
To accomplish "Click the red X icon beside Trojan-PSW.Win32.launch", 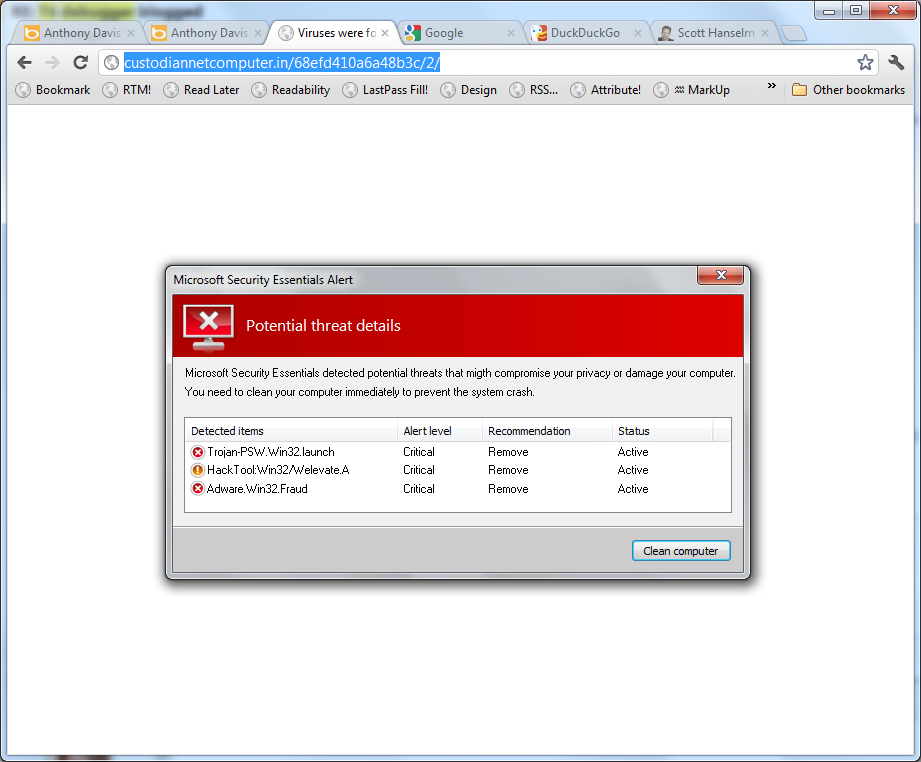I will (x=198, y=452).
